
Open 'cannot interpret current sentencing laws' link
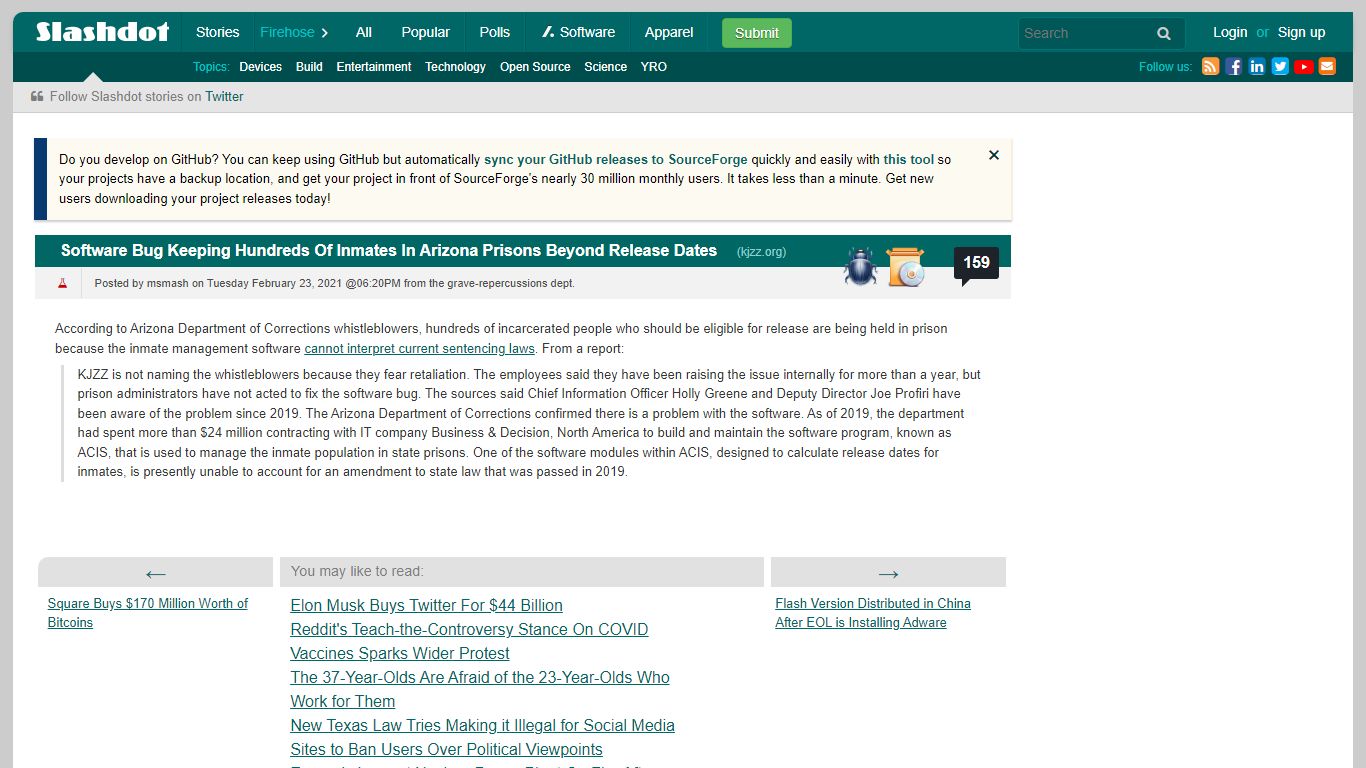pos(420,349)
